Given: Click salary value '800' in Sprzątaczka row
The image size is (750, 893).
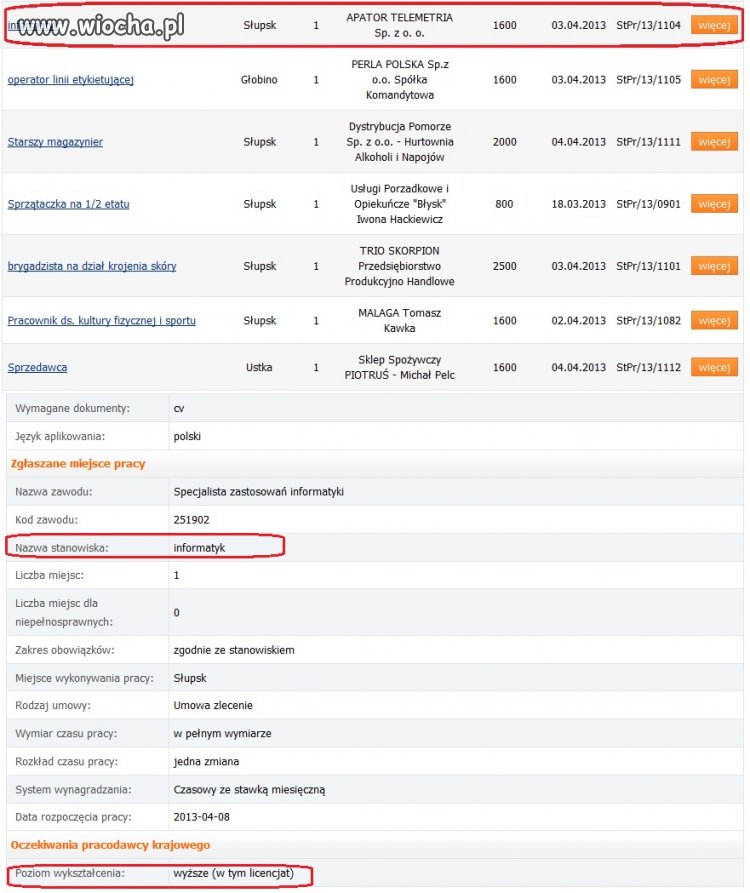Looking at the screenshot, I should tap(504, 204).
